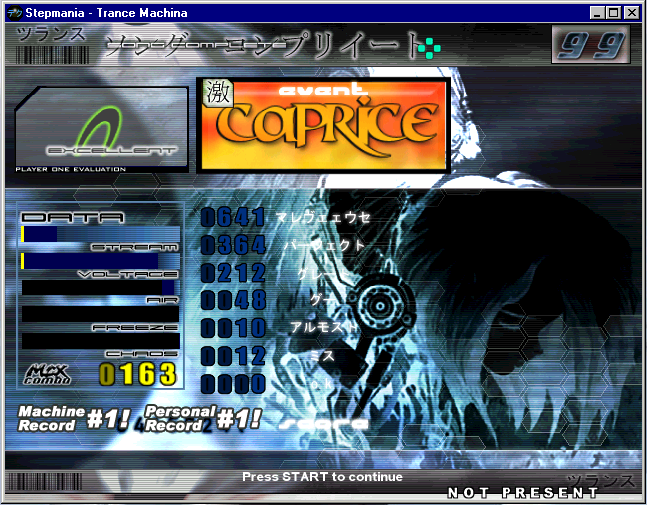Click the 0010 judgment count
The height and width of the screenshot is (505, 647).
tap(233, 328)
